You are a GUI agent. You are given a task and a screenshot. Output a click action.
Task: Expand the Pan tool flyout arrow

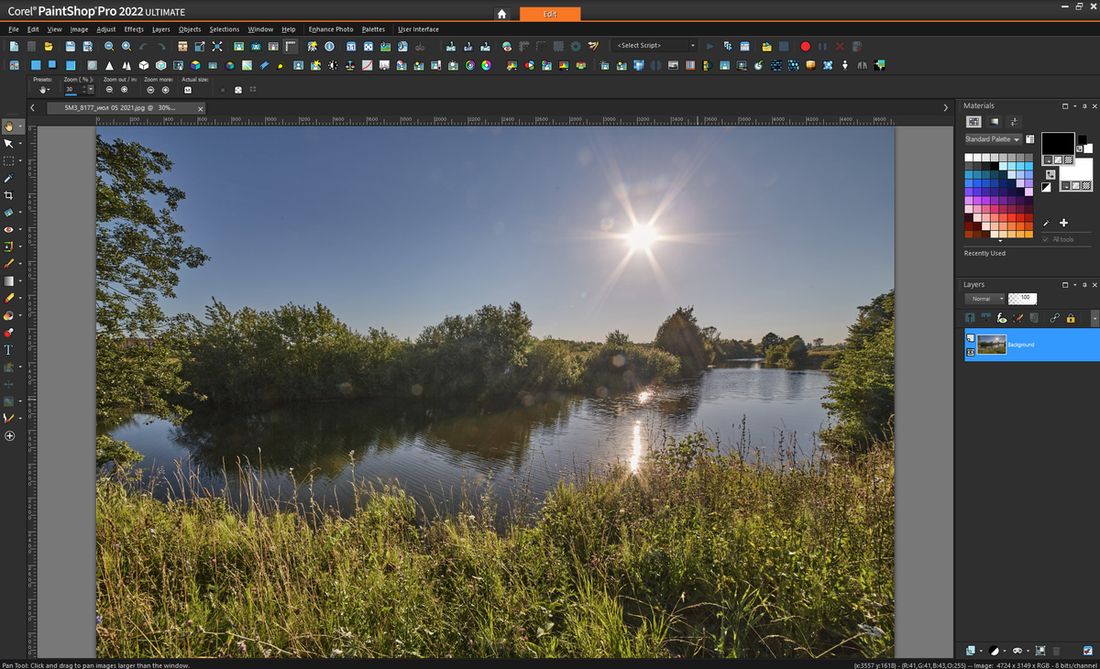[20, 126]
